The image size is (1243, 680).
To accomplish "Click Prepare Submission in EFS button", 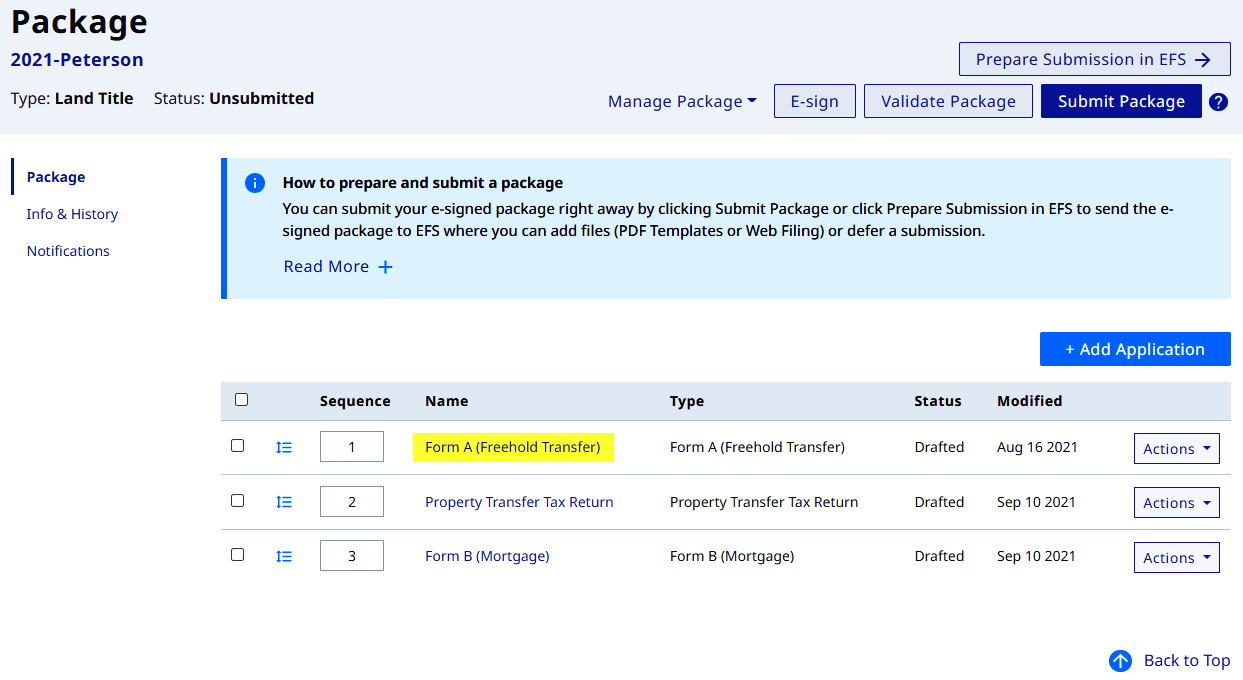I will pos(1094,59).
